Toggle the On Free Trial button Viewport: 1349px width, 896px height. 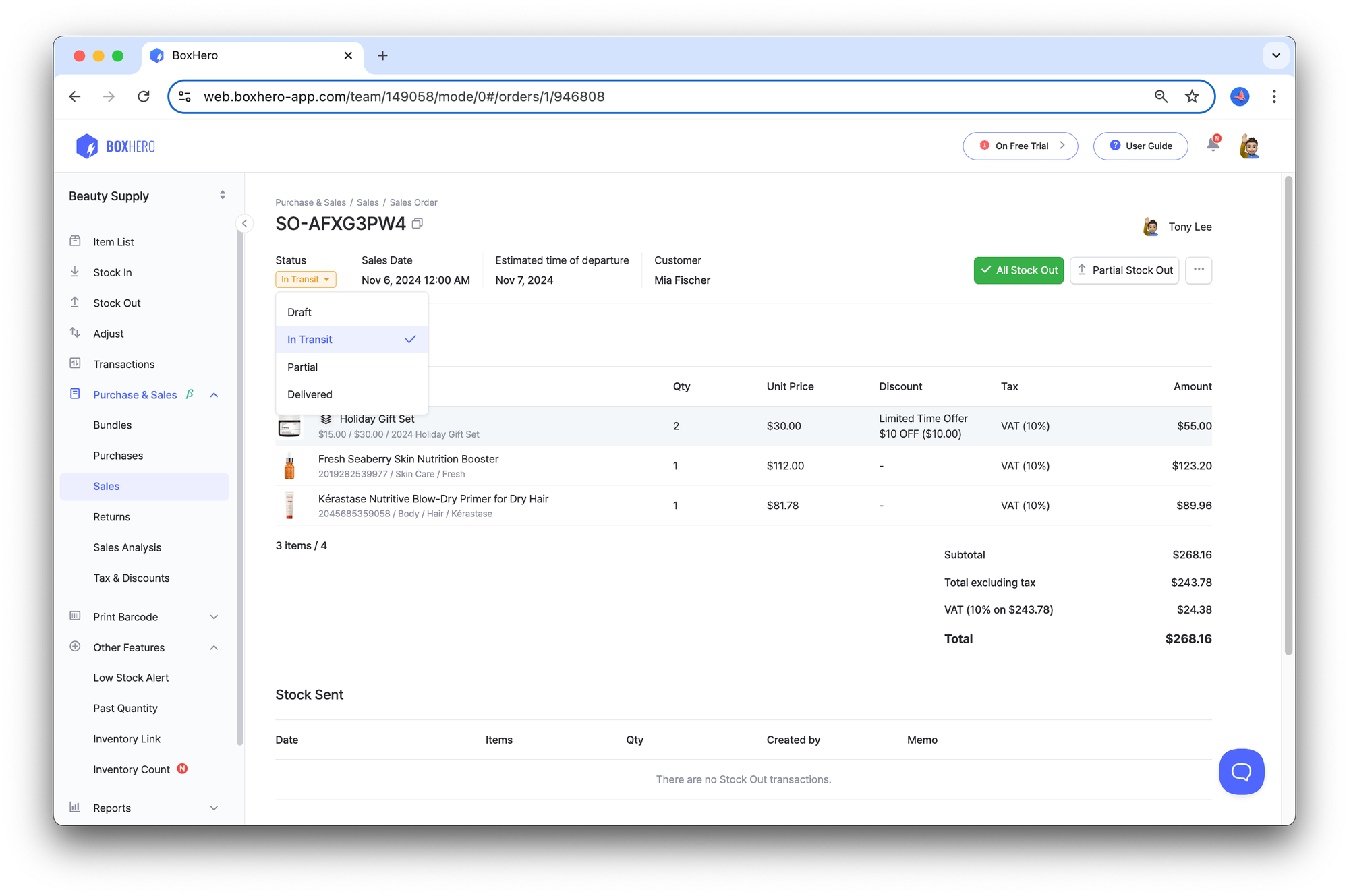point(1021,145)
